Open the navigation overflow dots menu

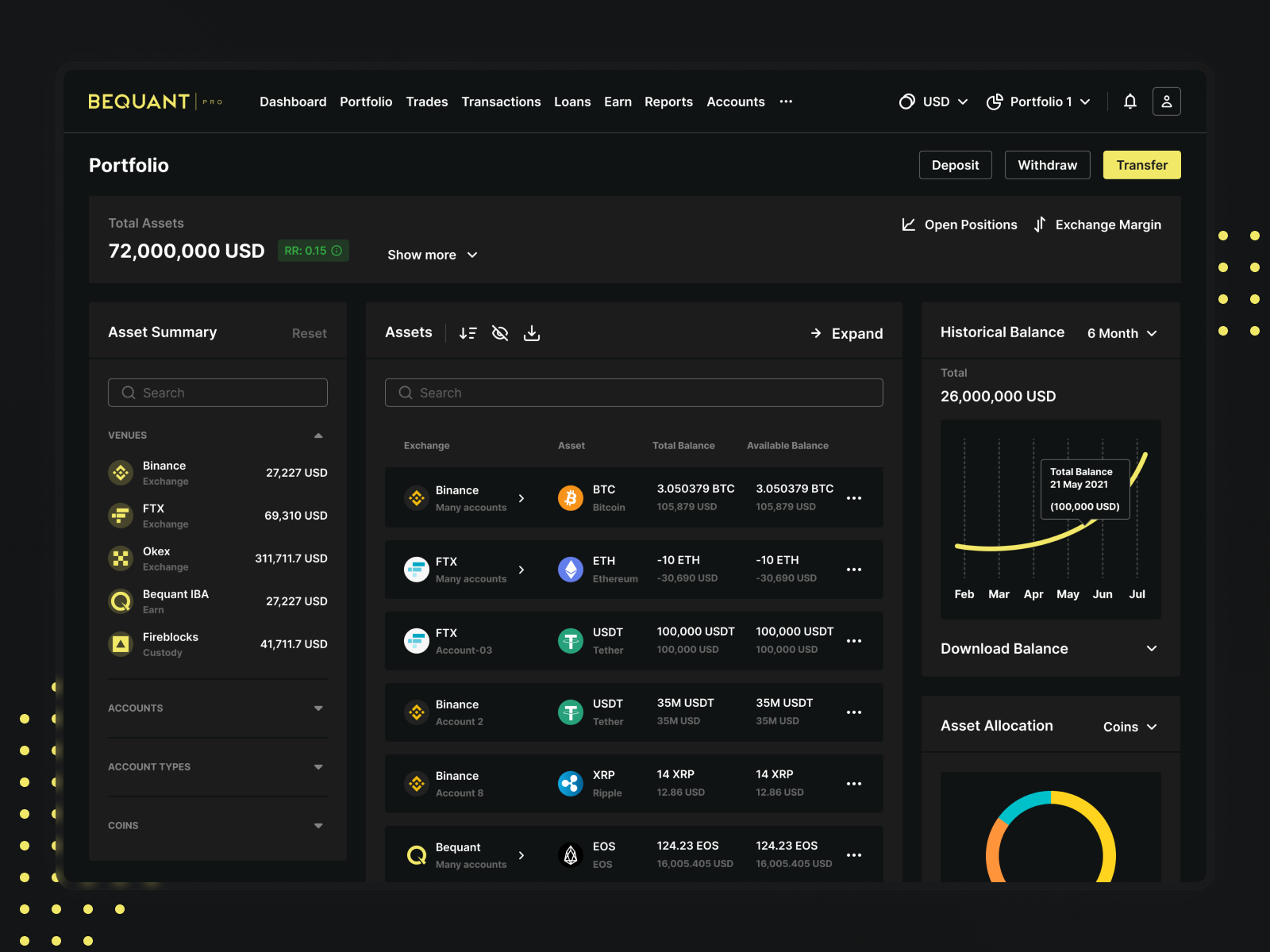click(786, 102)
